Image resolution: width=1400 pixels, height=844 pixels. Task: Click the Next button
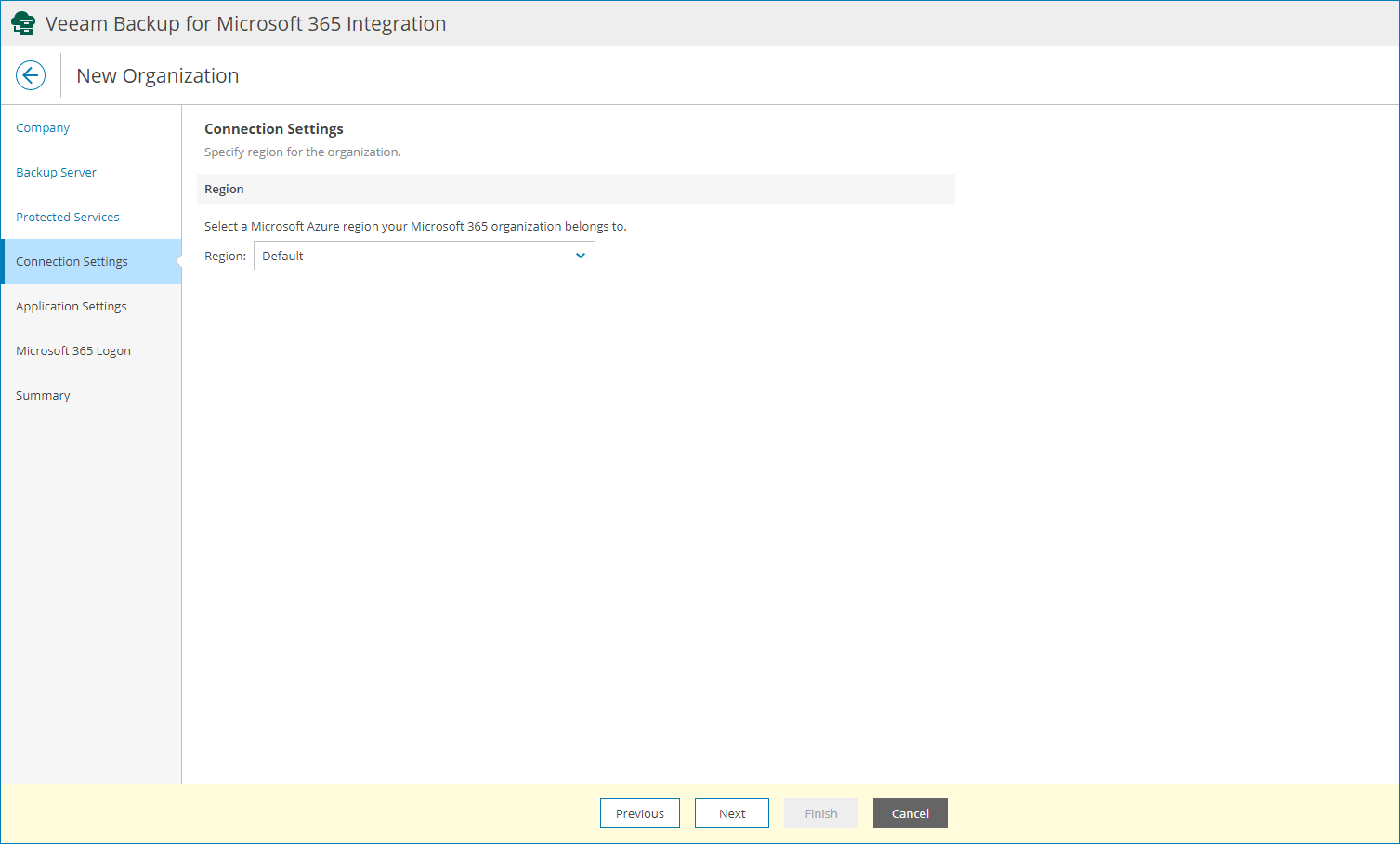[x=732, y=813]
